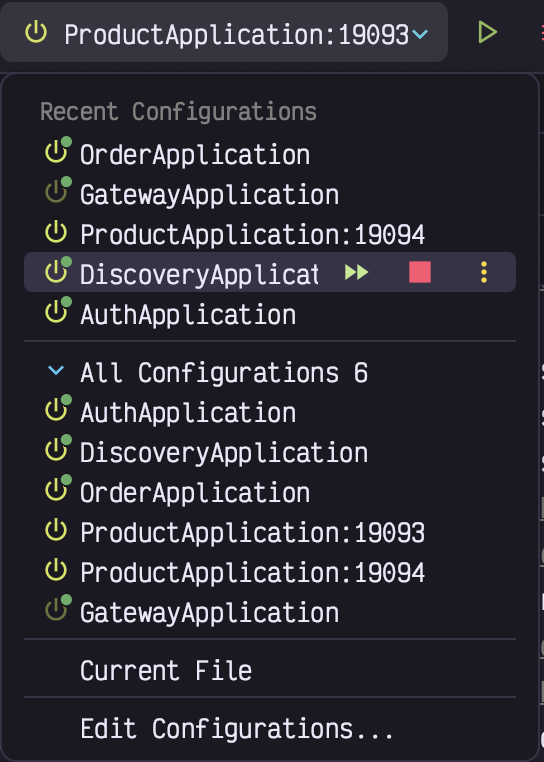Click power icon on highlighted DiscoveryApplication row
The image size is (544, 762).
coord(58,270)
